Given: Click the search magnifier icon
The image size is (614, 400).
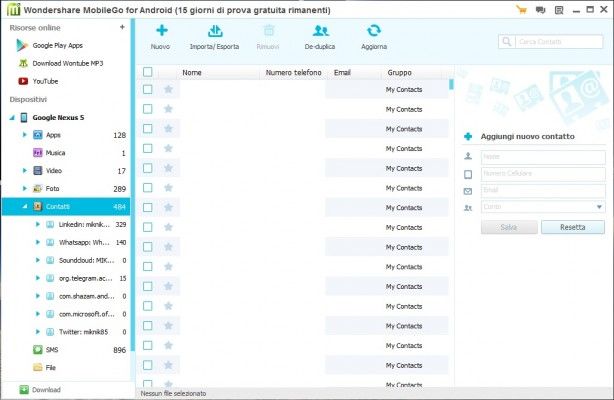Looking at the screenshot, I should point(507,42).
